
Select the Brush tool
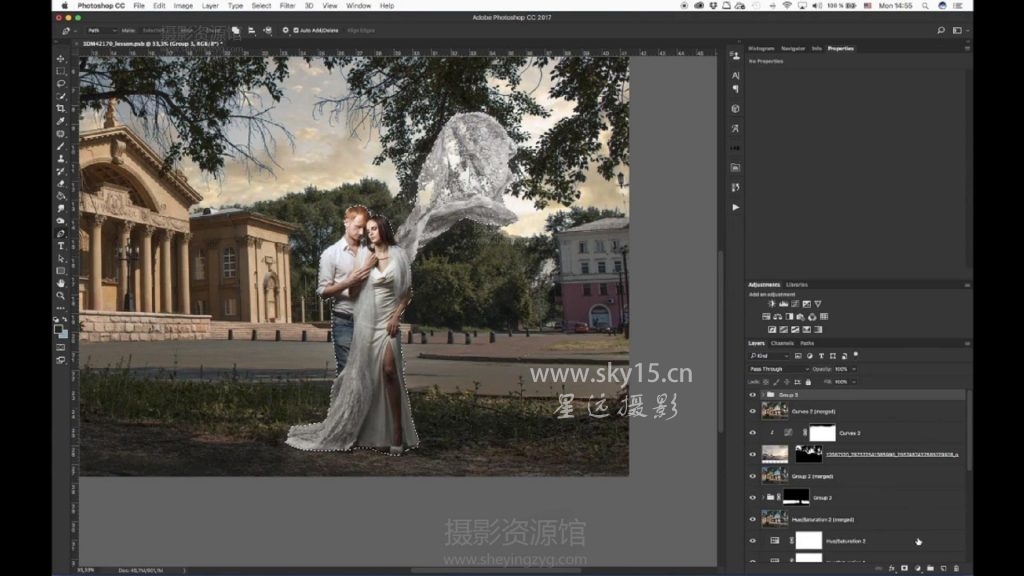(61, 146)
